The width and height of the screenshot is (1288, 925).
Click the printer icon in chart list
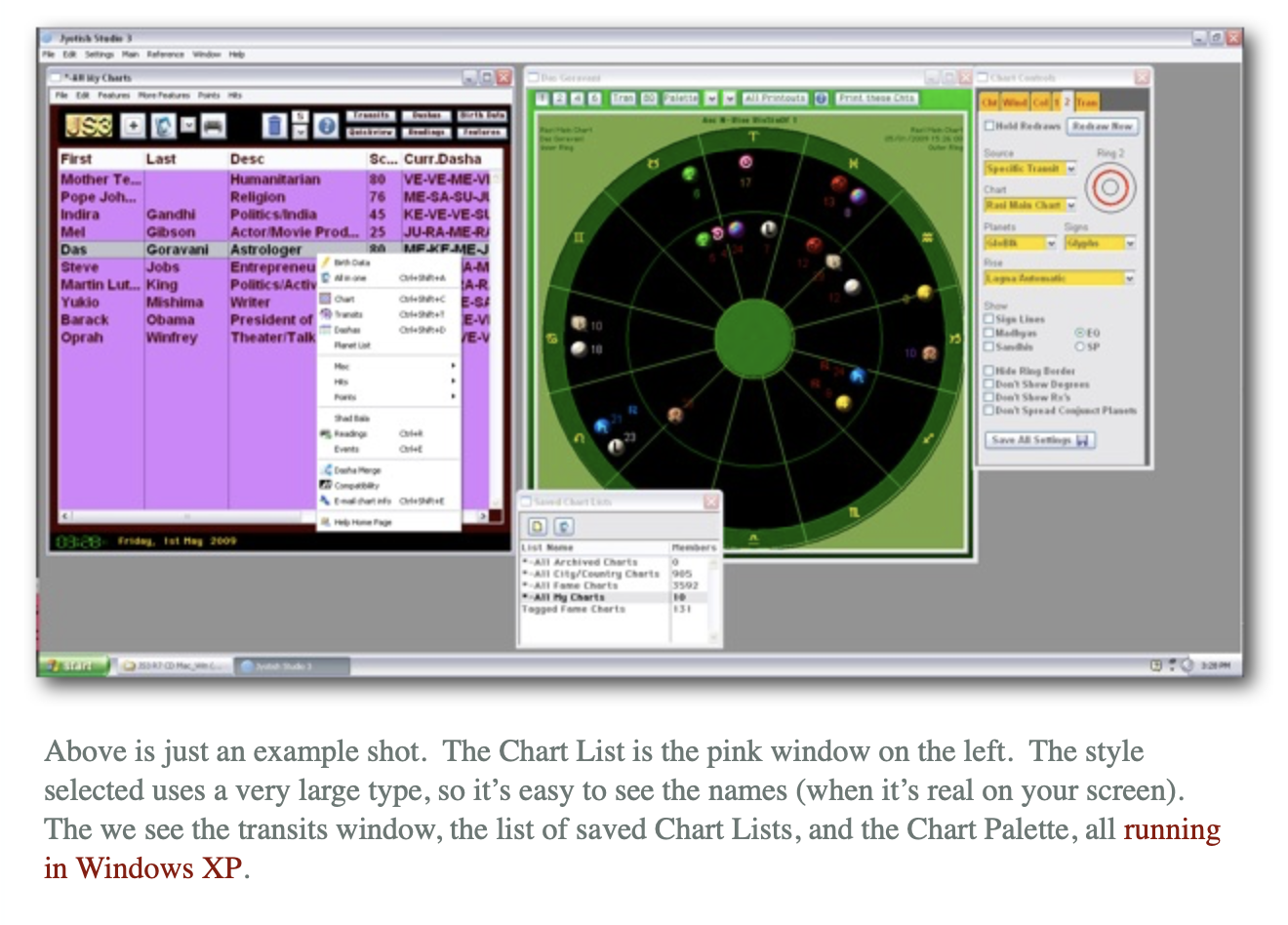pos(214,126)
